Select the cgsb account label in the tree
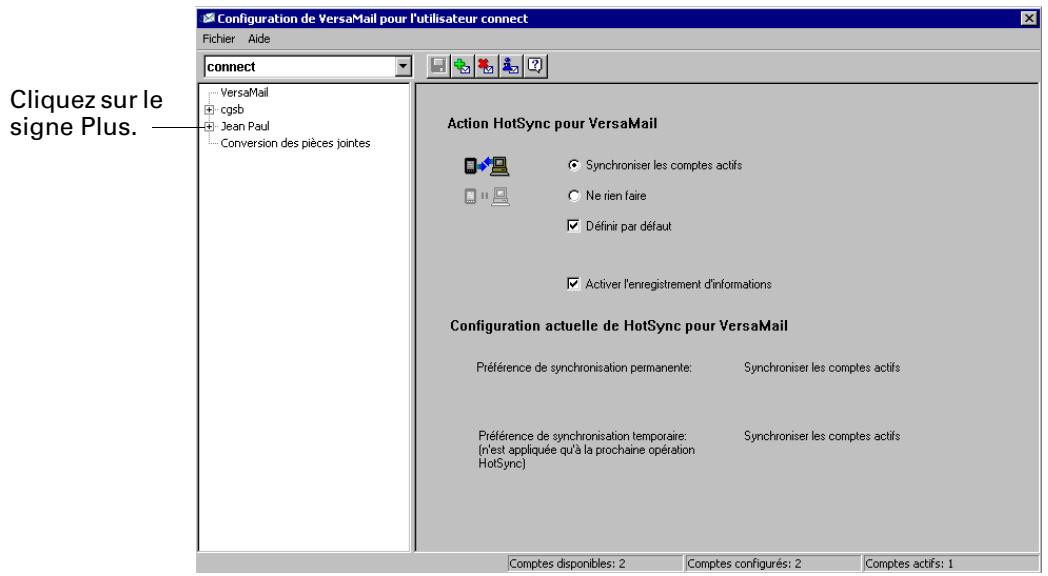The height and width of the screenshot is (576, 1048). [232, 110]
